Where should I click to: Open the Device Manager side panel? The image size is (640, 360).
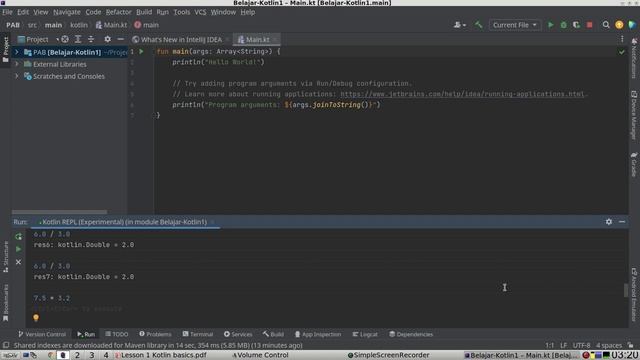click(x=634, y=115)
